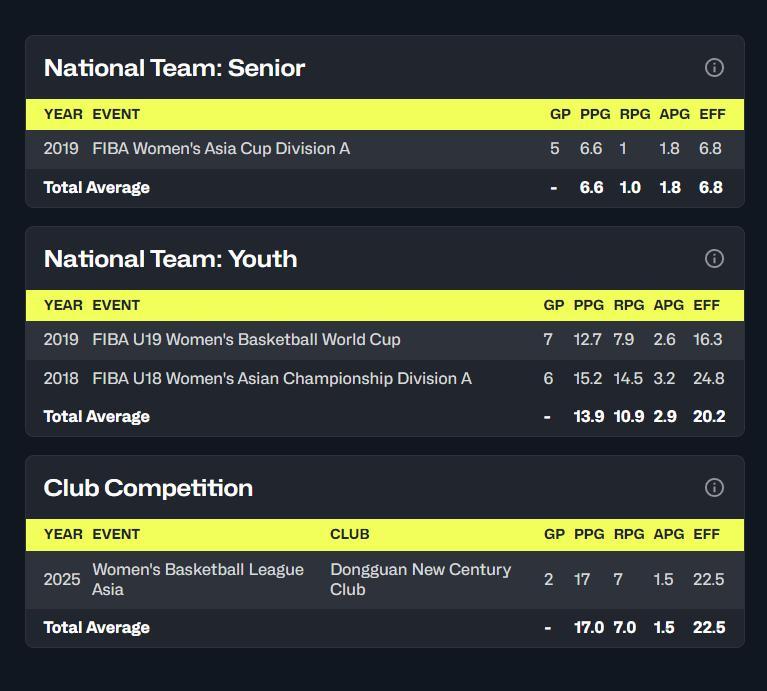The width and height of the screenshot is (767, 691).
Task: Click the Club Competition heading
Action: (148, 488)
